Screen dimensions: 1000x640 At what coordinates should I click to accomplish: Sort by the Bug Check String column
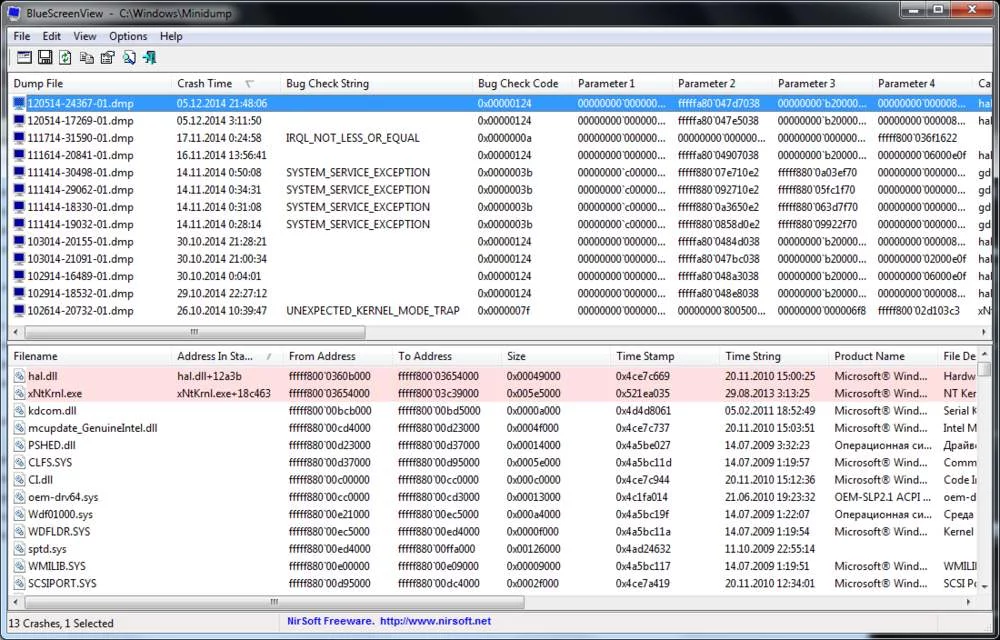(x=327, y=84)
